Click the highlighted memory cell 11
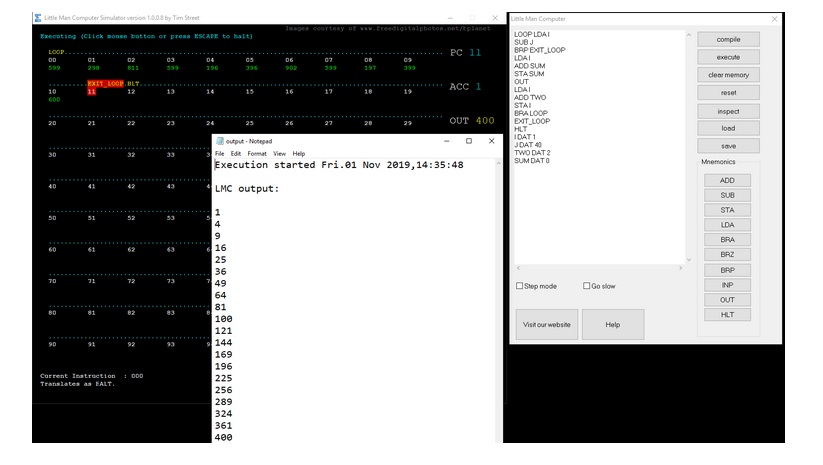The image size is (823, 465). click(91, 91)
